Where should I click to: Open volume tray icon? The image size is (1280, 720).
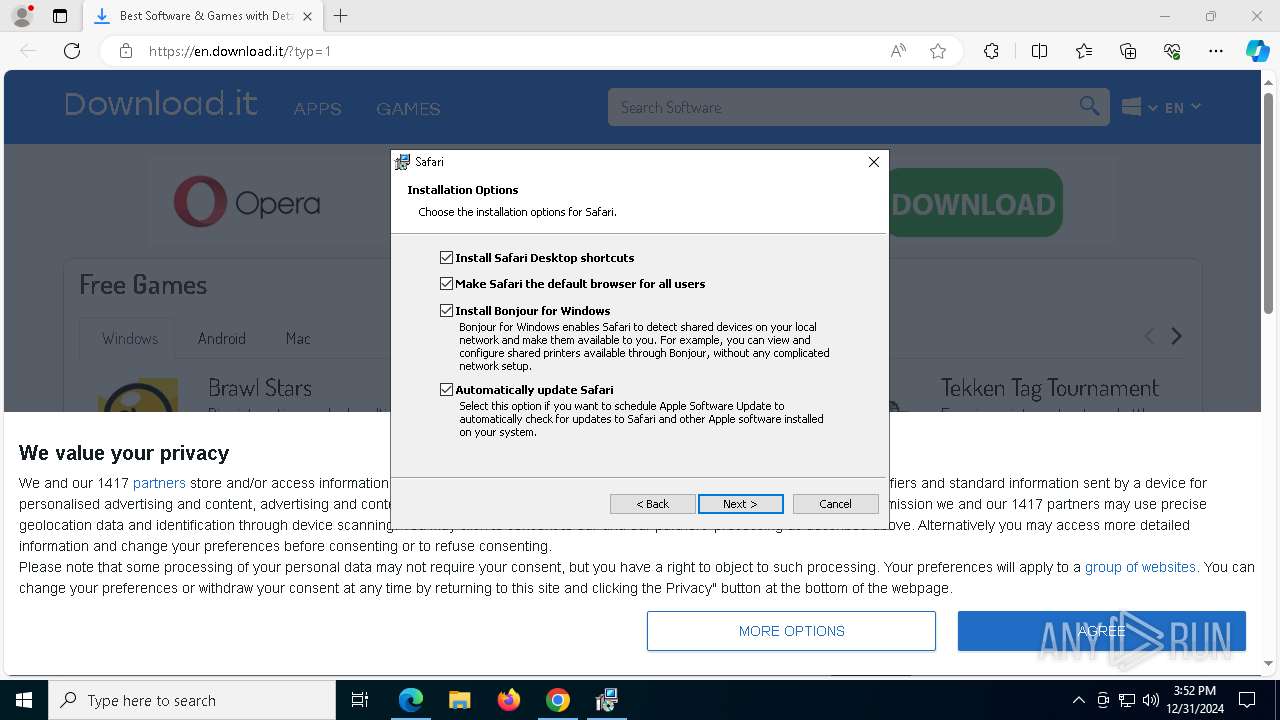(x=1151, y=700)
